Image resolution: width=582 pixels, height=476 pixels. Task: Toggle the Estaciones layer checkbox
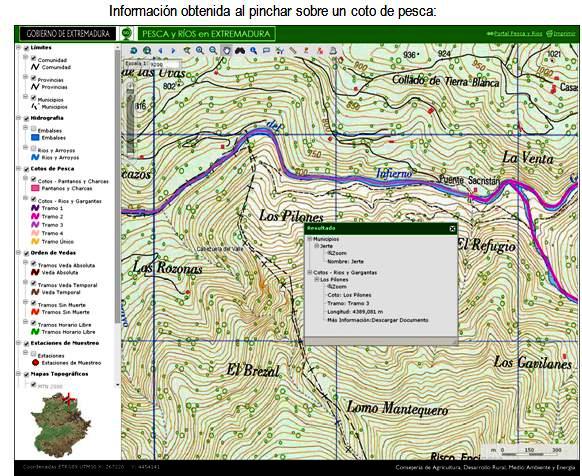(x=33, y=353)
